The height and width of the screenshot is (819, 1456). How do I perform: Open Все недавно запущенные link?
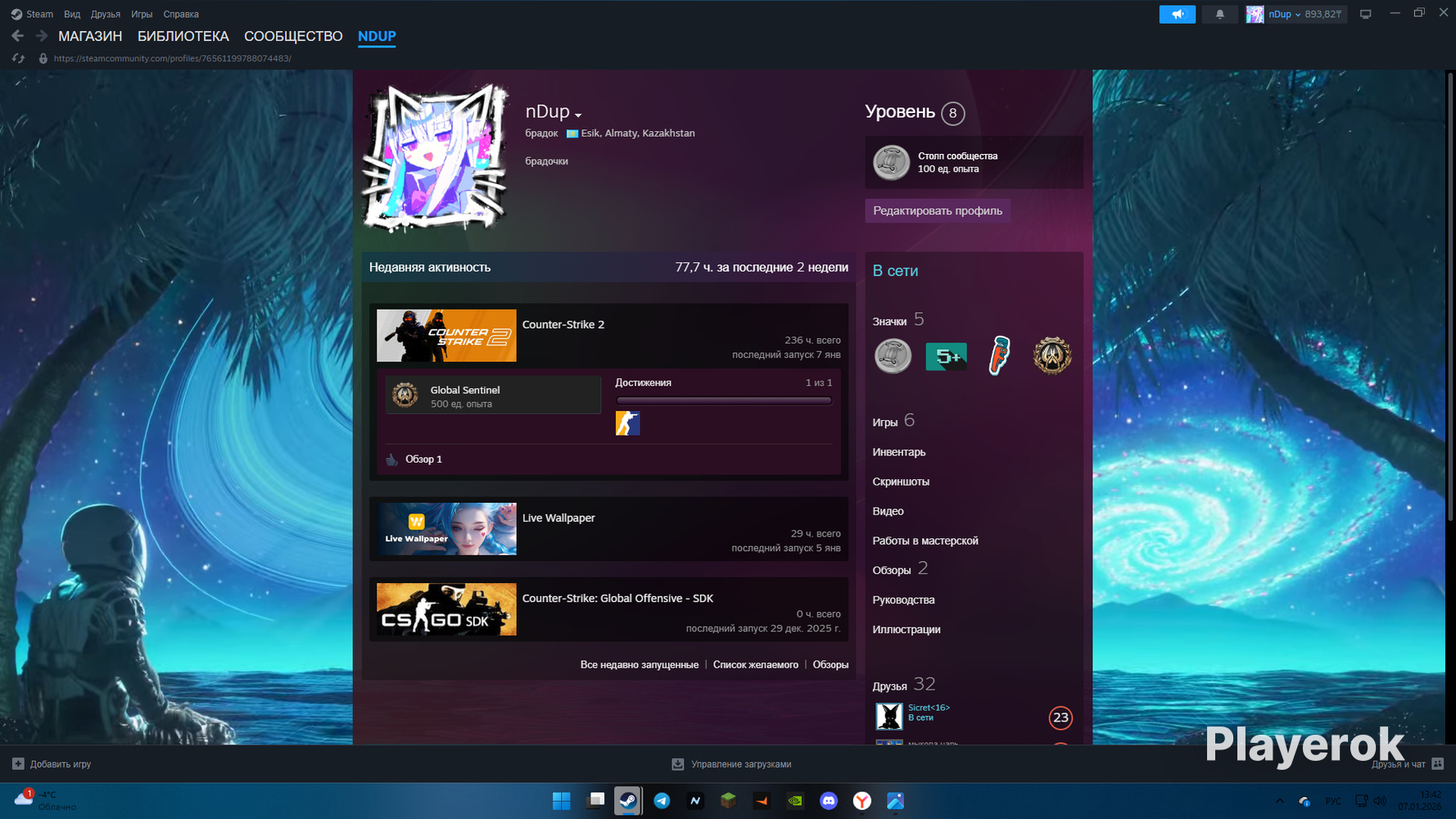[640, 665]
